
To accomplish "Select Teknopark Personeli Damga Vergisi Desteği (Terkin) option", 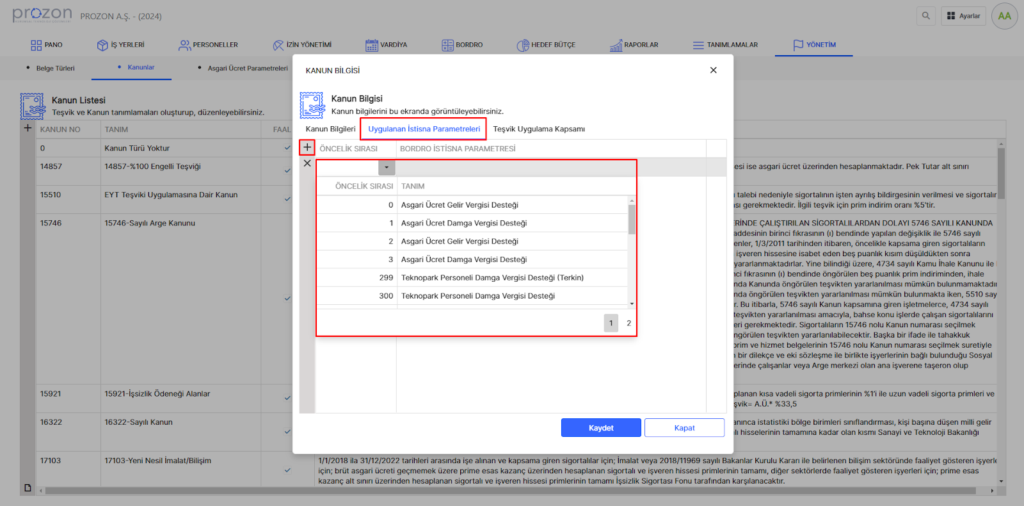I will pos(491,277).
